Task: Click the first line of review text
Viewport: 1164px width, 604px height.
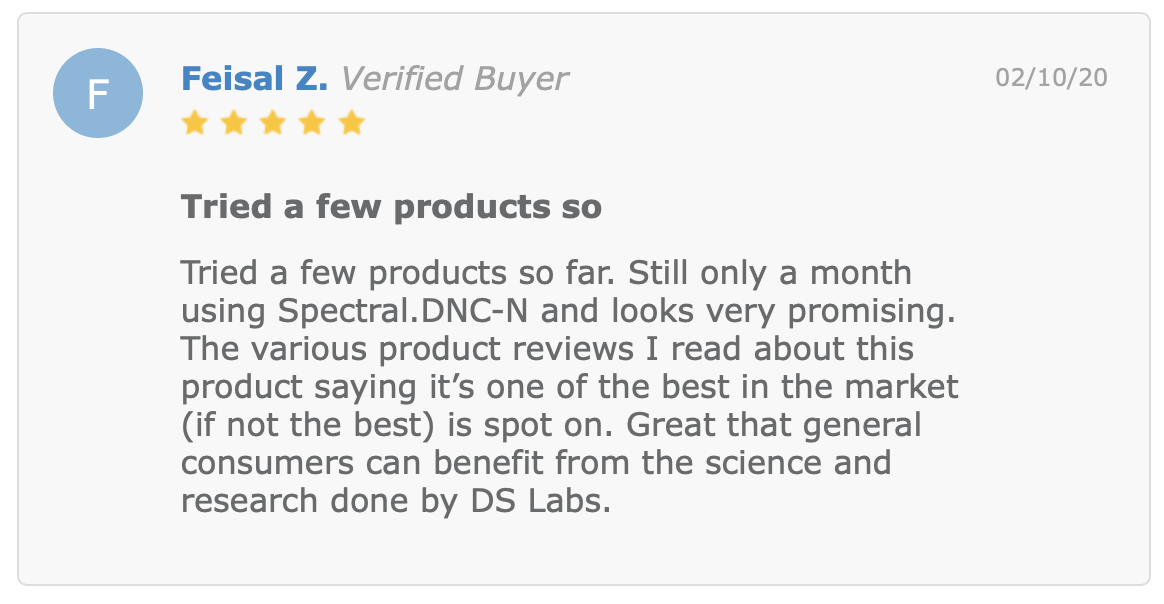Action: point(546,273)
